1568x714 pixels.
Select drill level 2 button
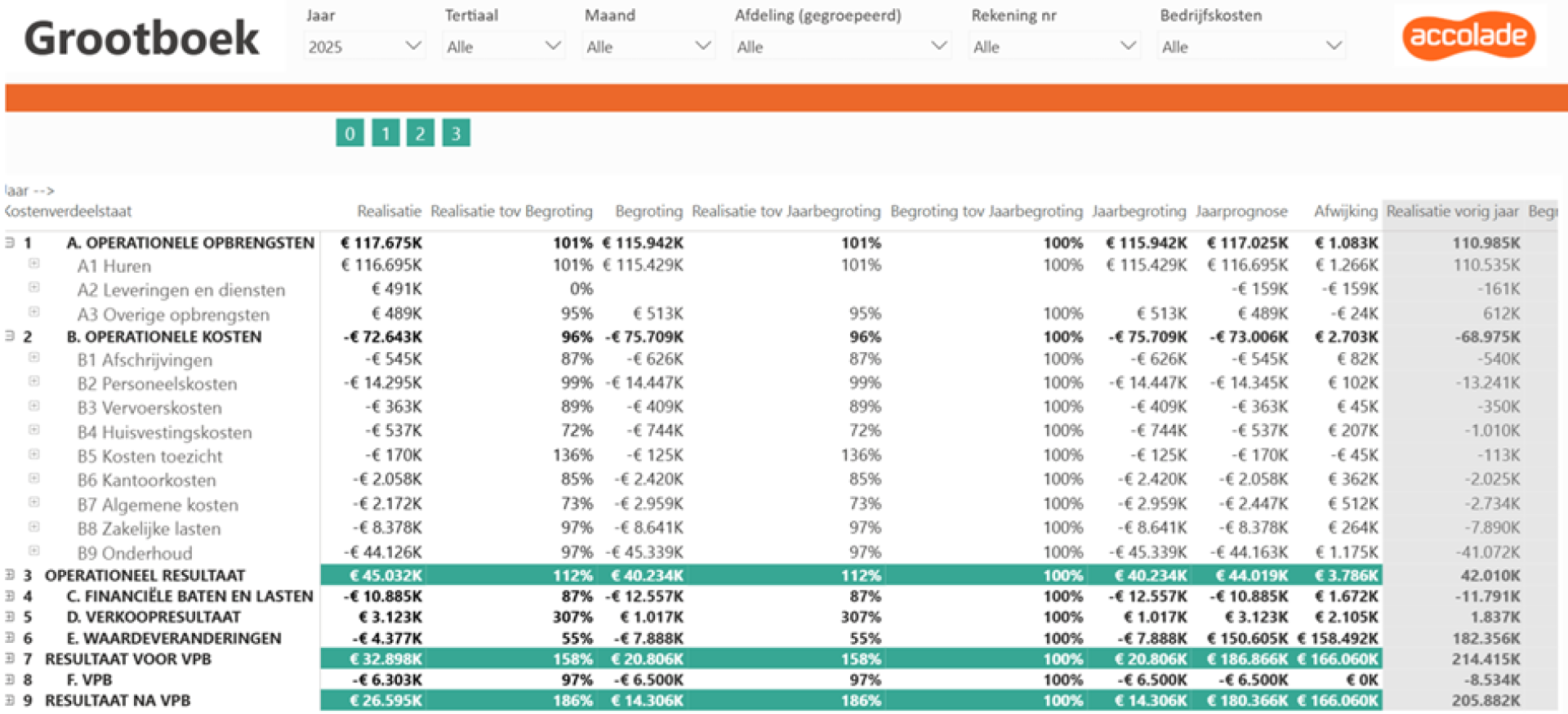[x=421, y=133]
